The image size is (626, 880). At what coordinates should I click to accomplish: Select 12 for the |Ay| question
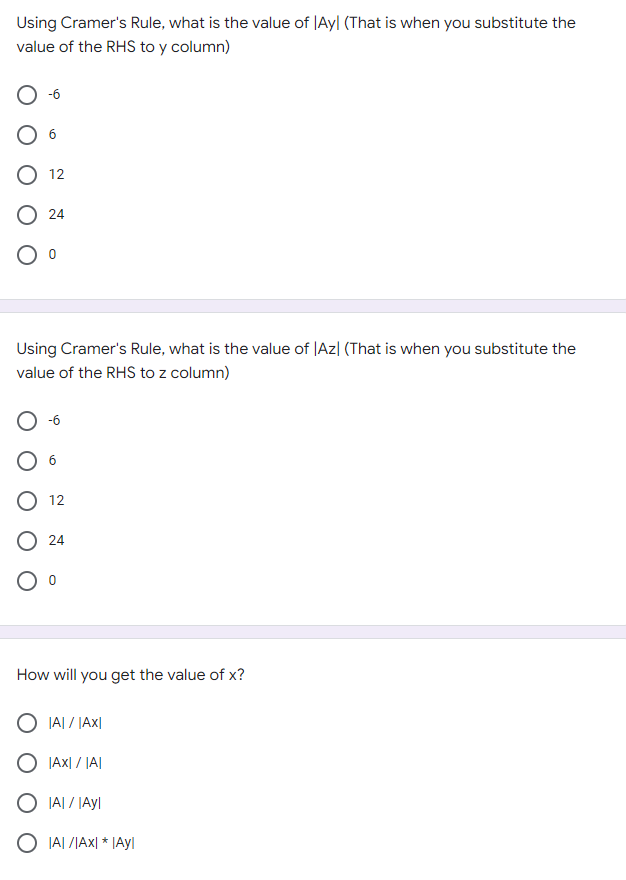click(x=27, y=174)
